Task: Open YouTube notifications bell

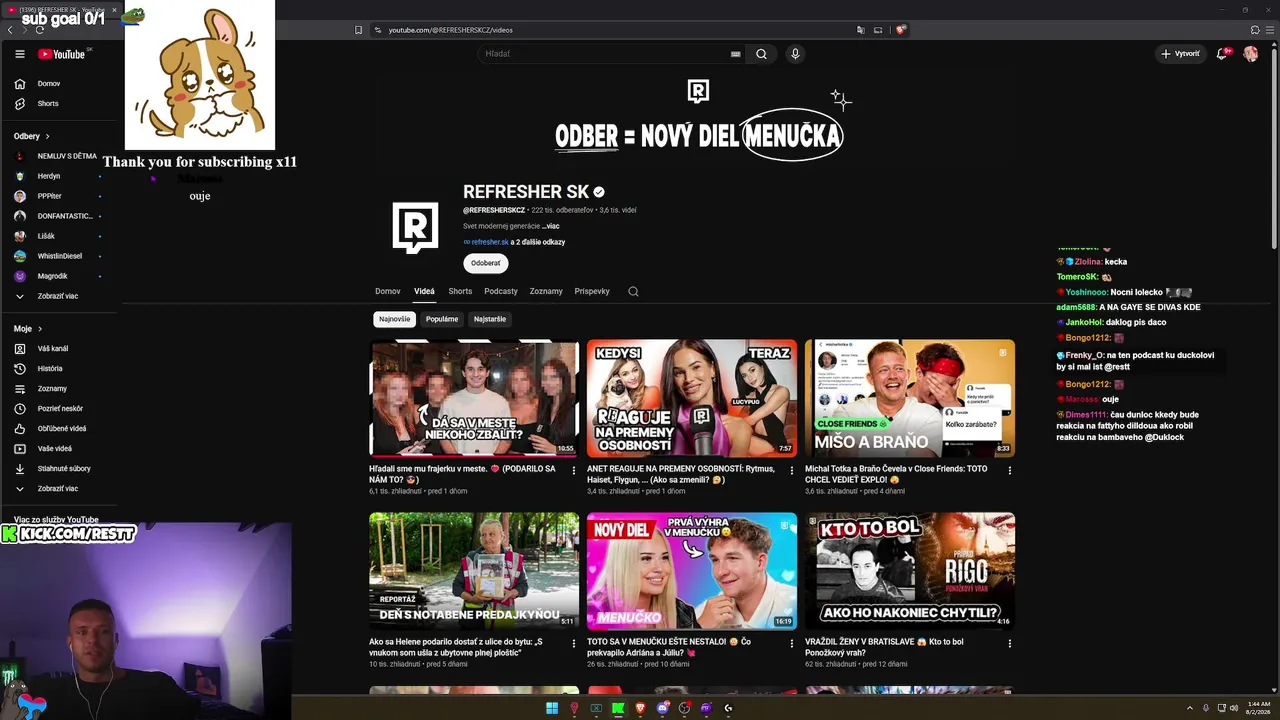Action: [x=1222, y=54]
